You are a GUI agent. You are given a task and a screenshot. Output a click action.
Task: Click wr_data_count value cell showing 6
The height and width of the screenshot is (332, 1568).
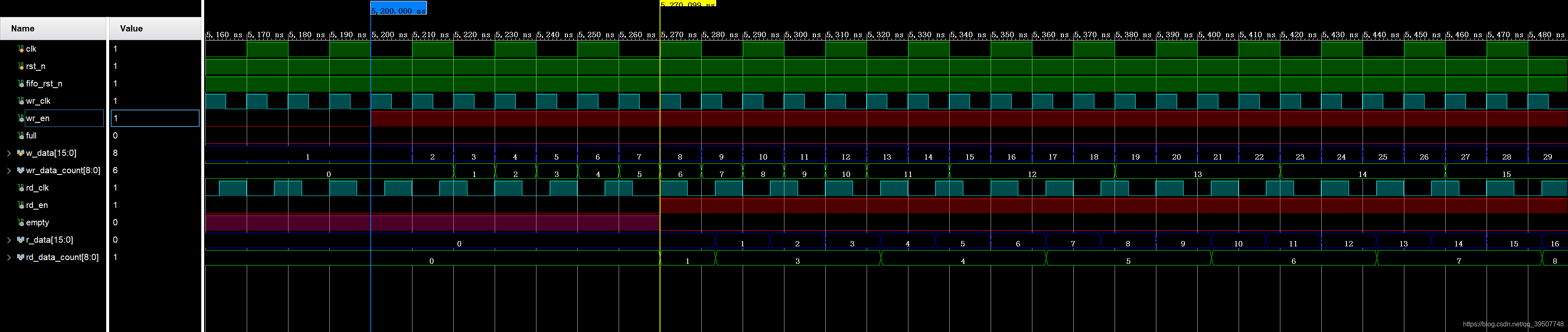click(155, 171)
